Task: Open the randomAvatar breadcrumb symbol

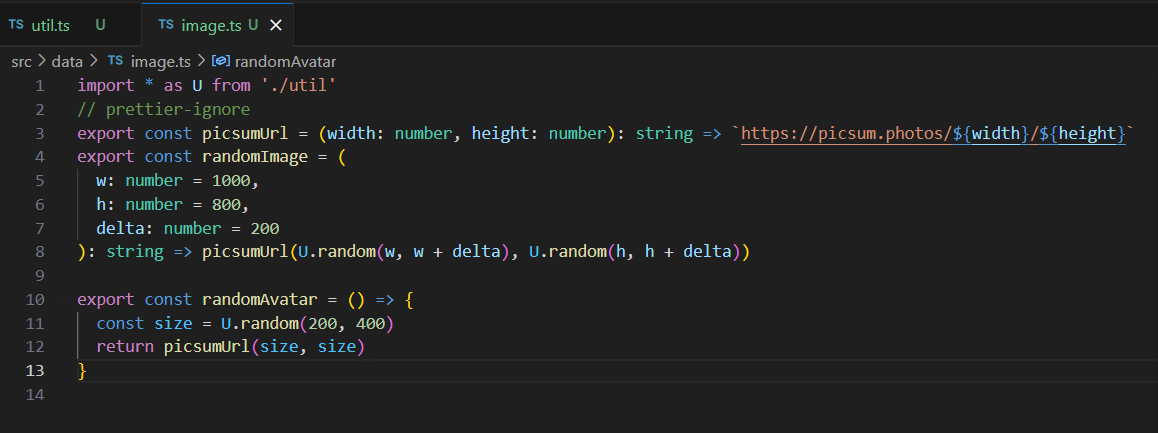Action: [285, 62]
